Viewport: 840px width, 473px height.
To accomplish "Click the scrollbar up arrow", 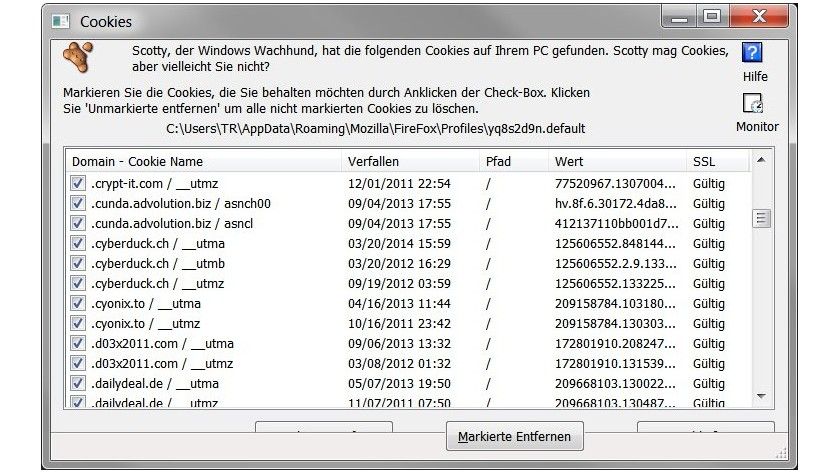I will pos(761,160).
